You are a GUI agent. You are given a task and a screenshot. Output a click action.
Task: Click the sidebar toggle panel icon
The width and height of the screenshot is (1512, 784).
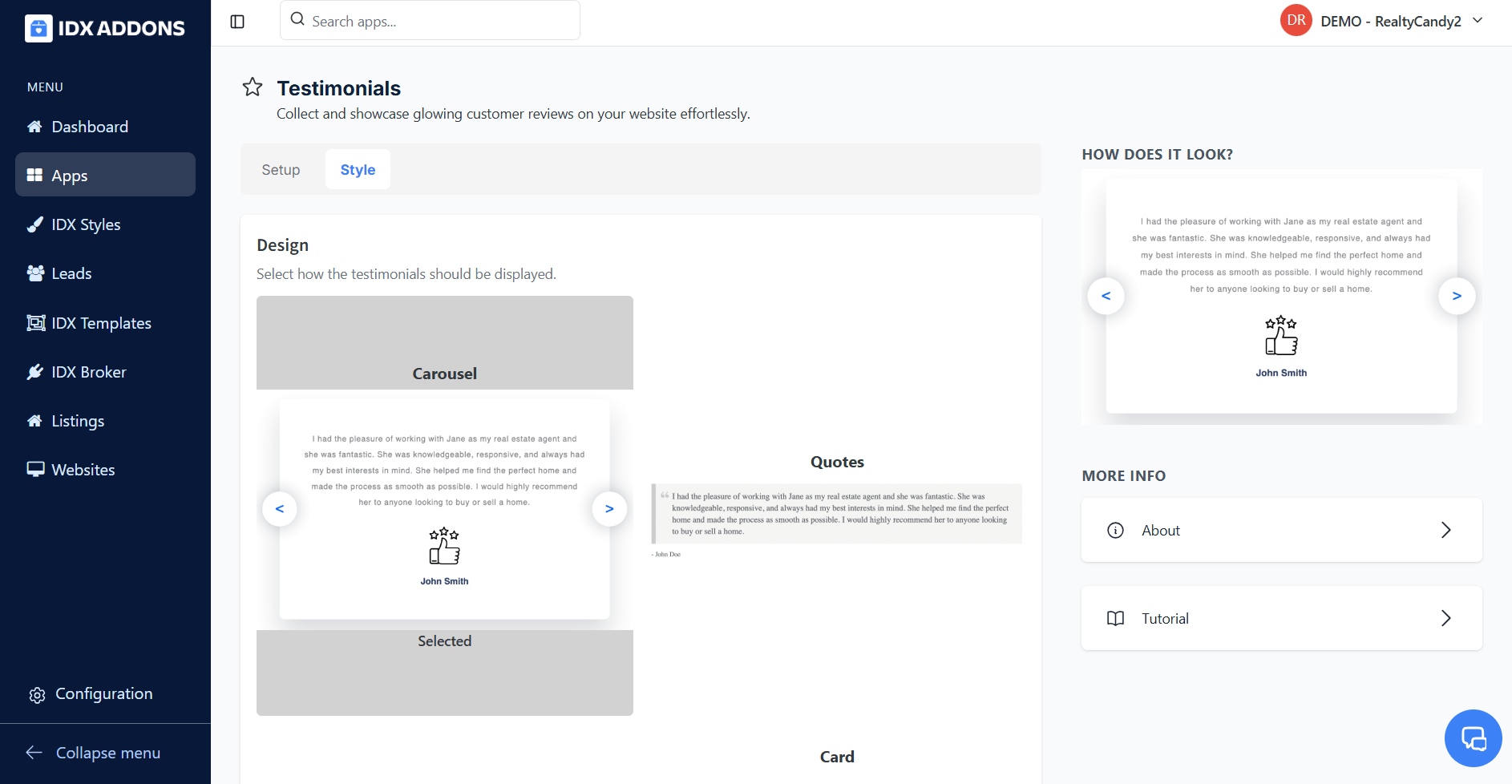click(x=237, y=22)
